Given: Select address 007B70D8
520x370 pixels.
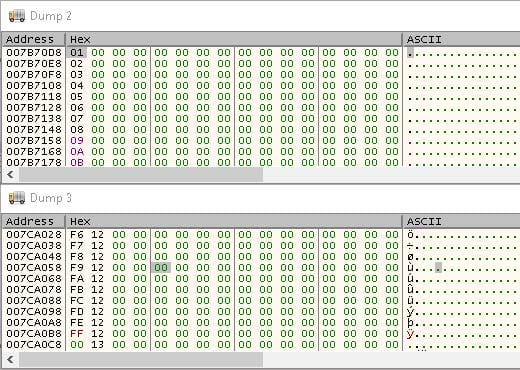Looking at the screenshot, I should click(x=34, y=53).
